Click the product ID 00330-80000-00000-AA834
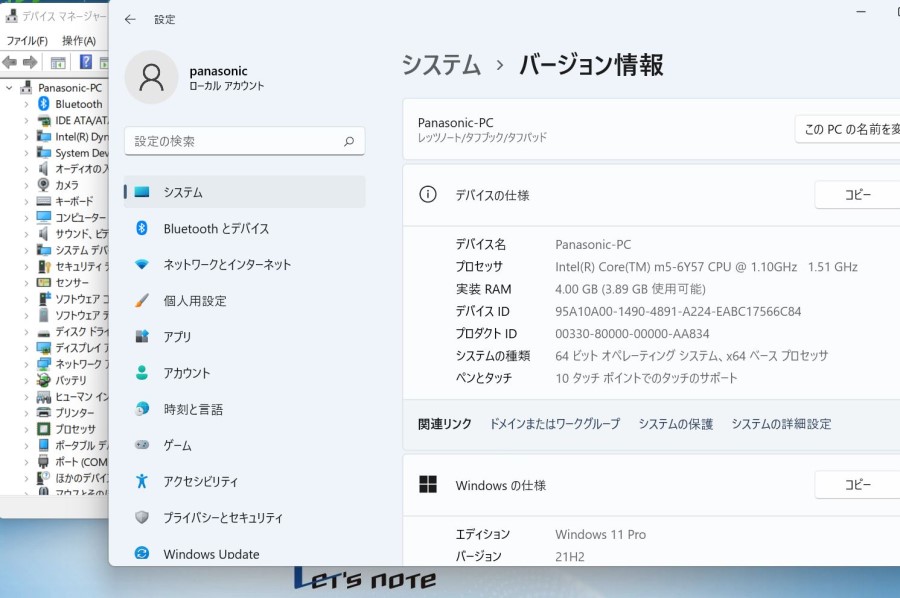This screenshot has height=598, width=900. point(632,334)
